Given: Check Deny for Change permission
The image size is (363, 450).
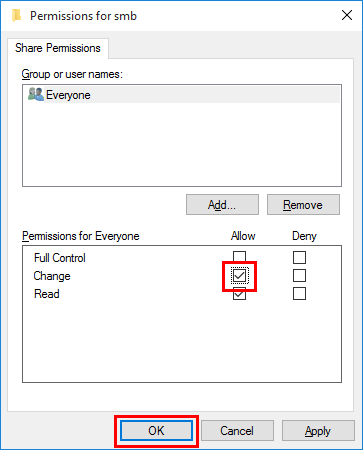Looking at the screenshot, I should [299, 275].
